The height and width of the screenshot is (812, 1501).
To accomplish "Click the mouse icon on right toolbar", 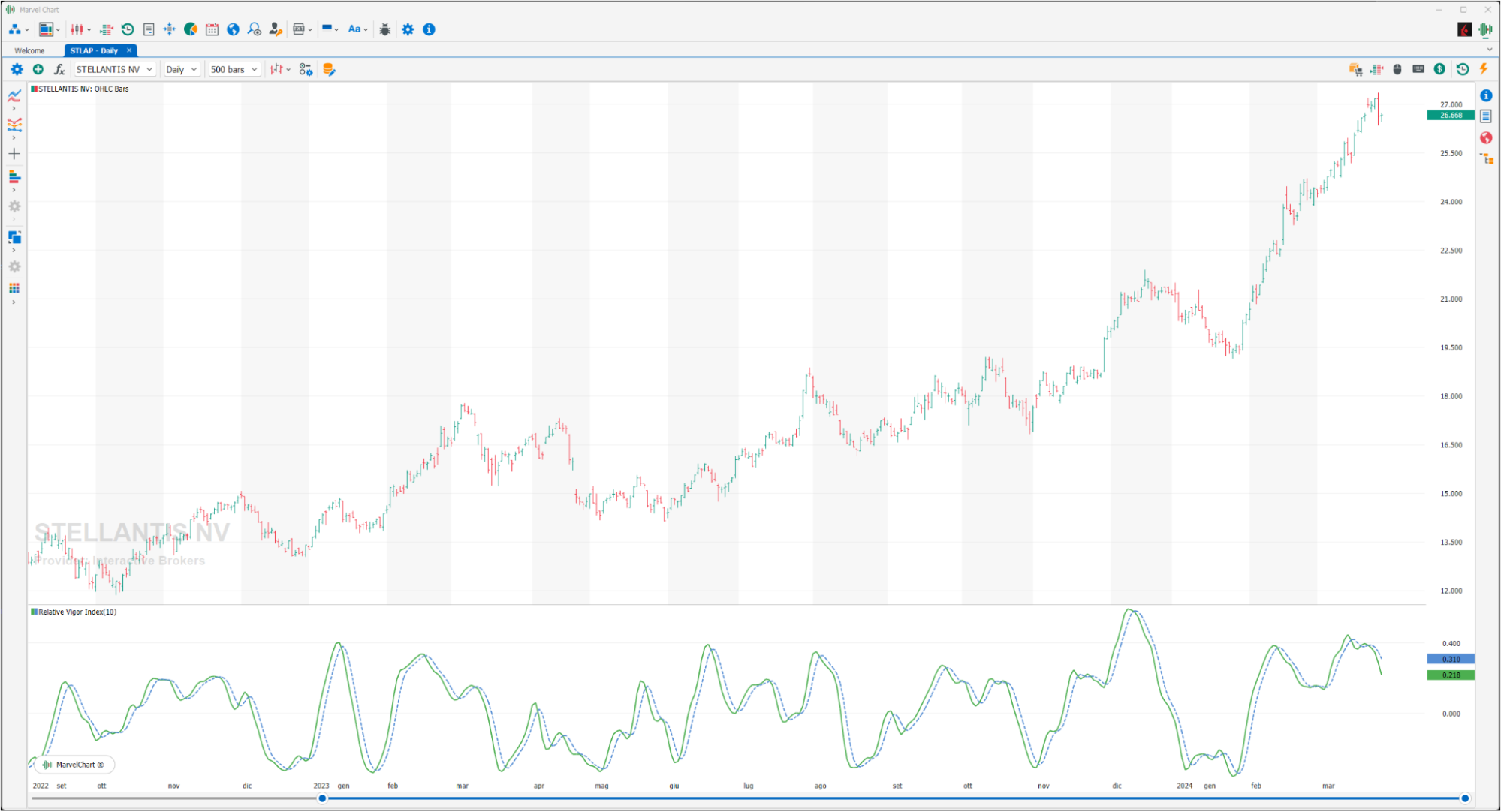I will click(1397, 69).
